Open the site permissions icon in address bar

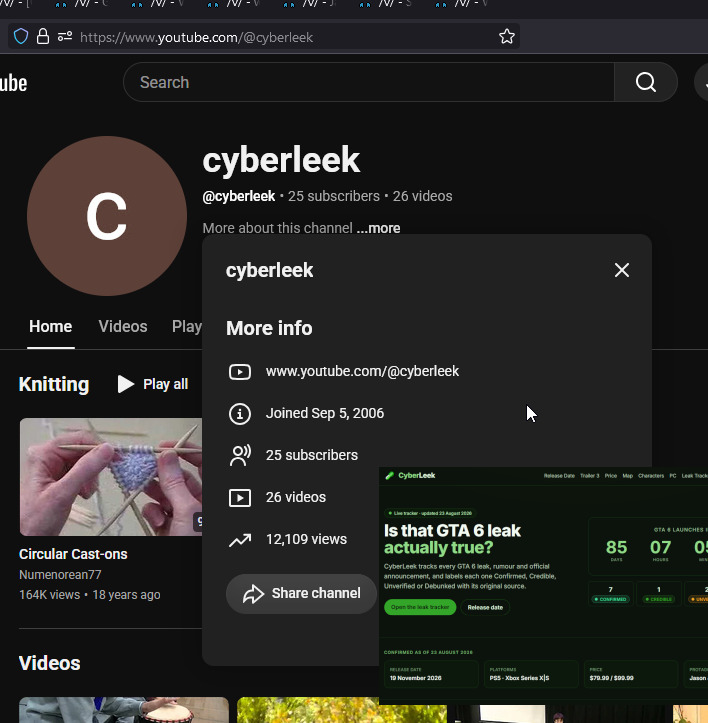coord(65,36)
